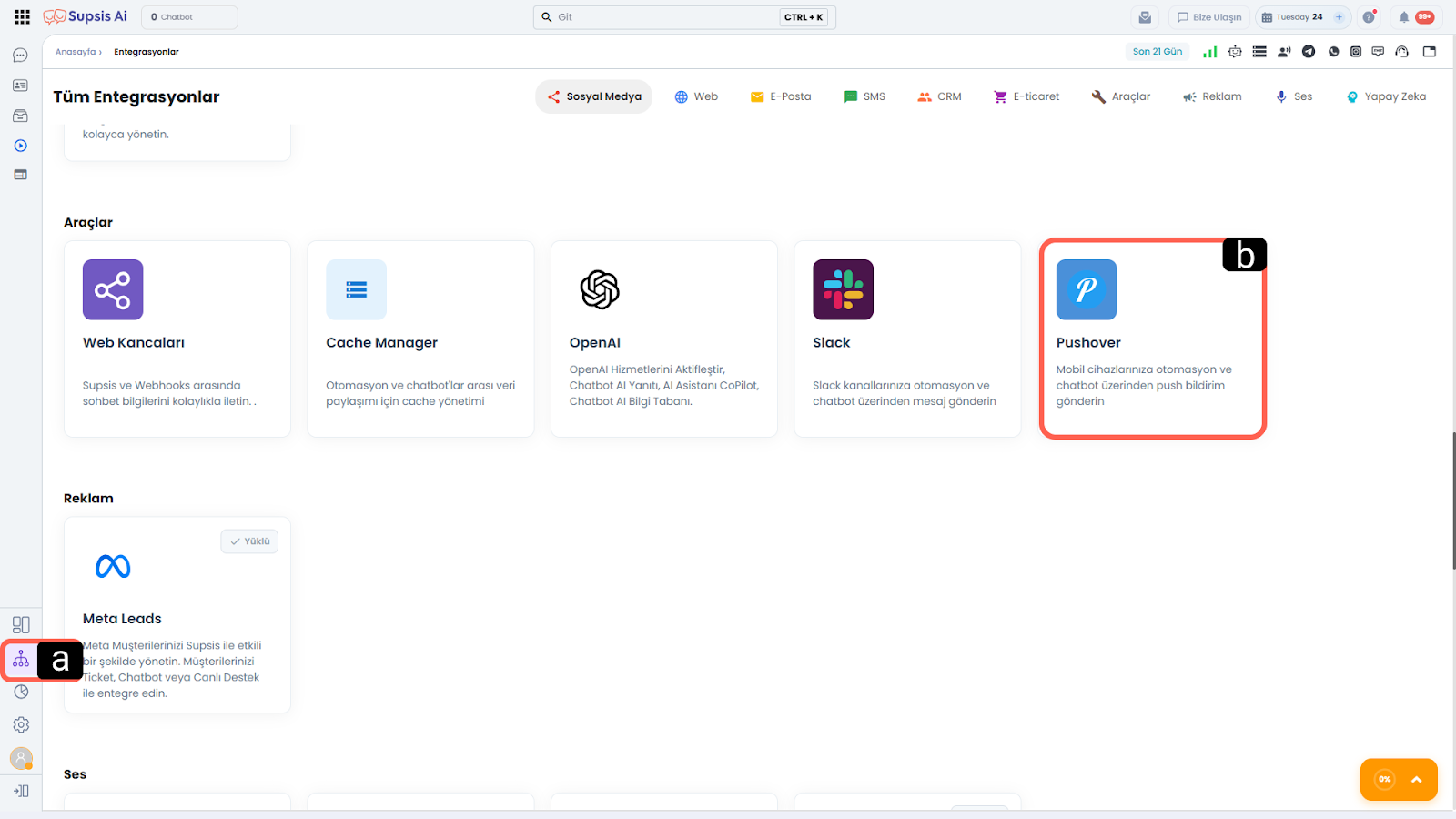Click the Telegram icon in header bar
The height and width of the screenshot is (819, 1456).
1309,52
